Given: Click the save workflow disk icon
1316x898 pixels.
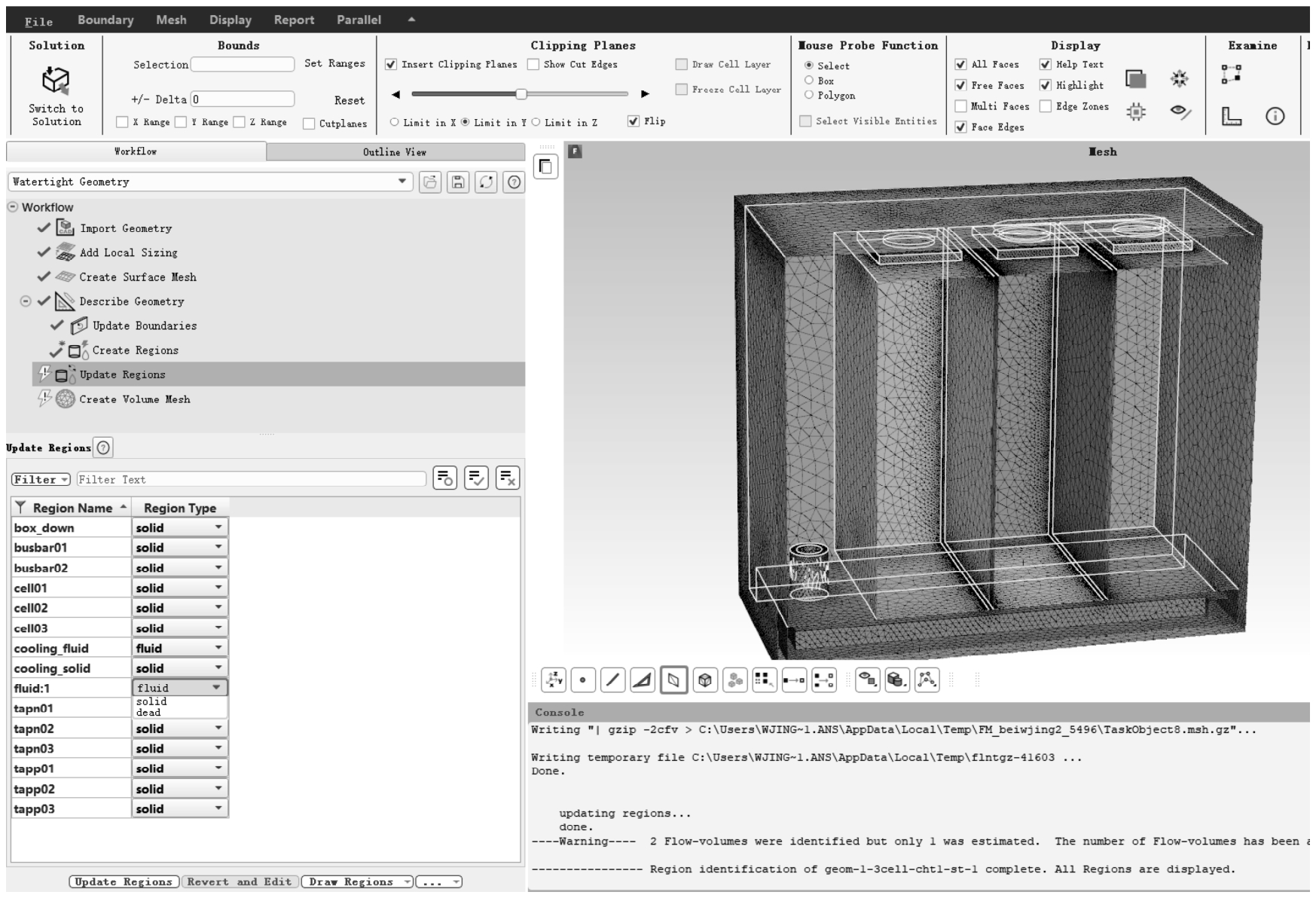Looking at the screenshot, I should [458, 182].
